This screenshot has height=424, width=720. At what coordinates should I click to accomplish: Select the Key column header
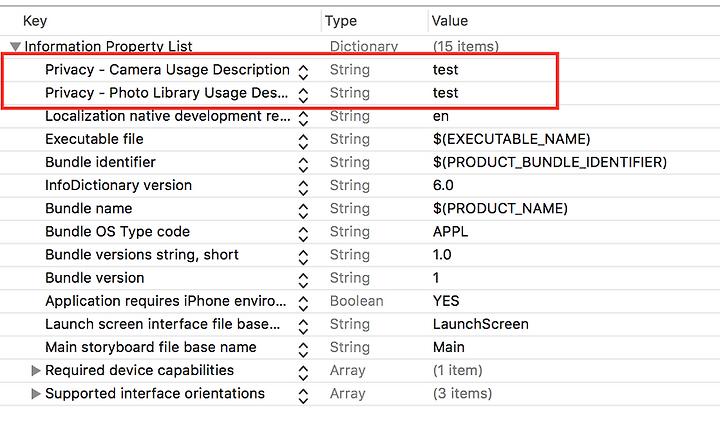[x=35, y=21]
